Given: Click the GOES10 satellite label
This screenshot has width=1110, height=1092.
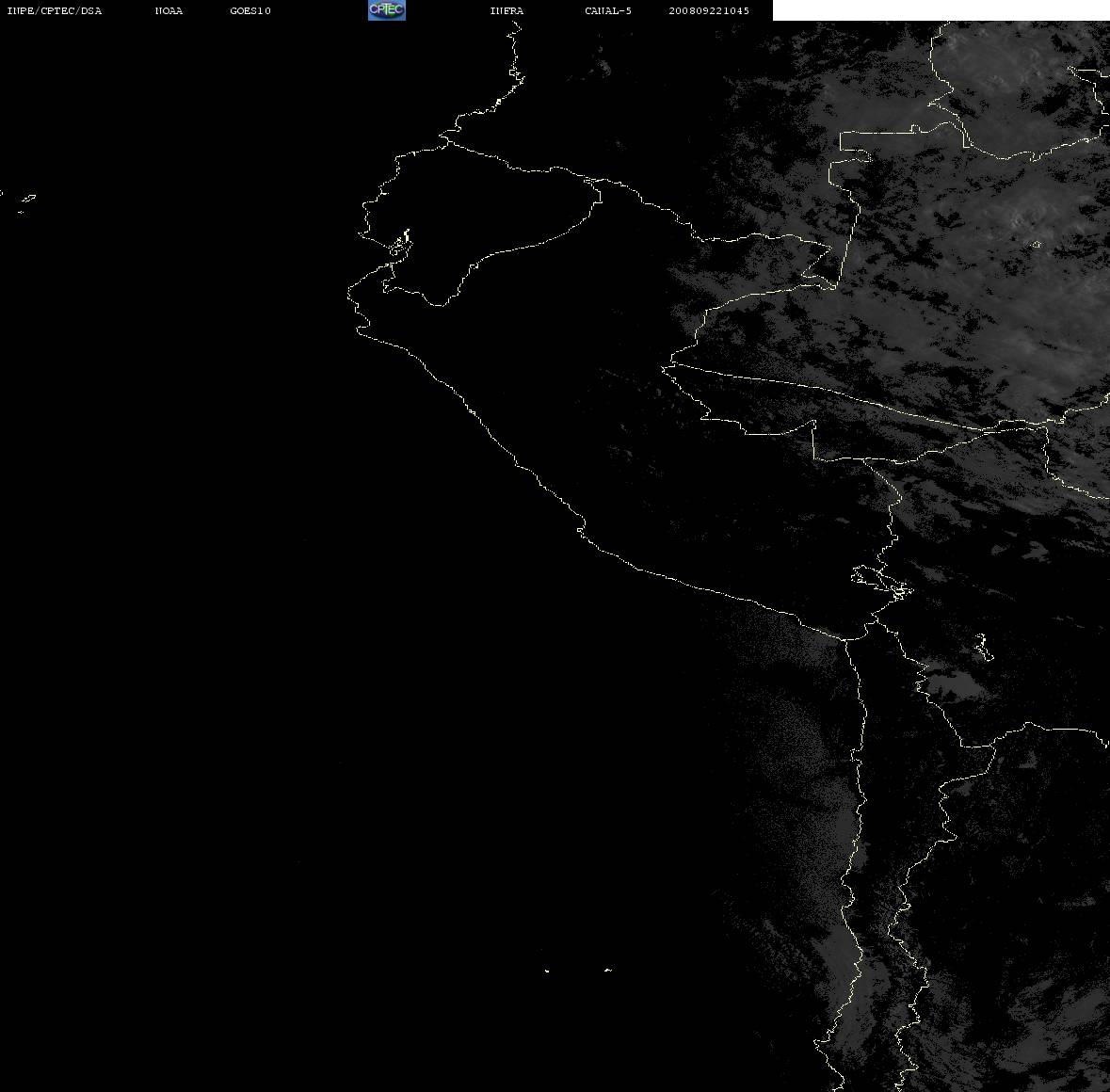Looking at the screenshot, I should click(x=249, y=10).
